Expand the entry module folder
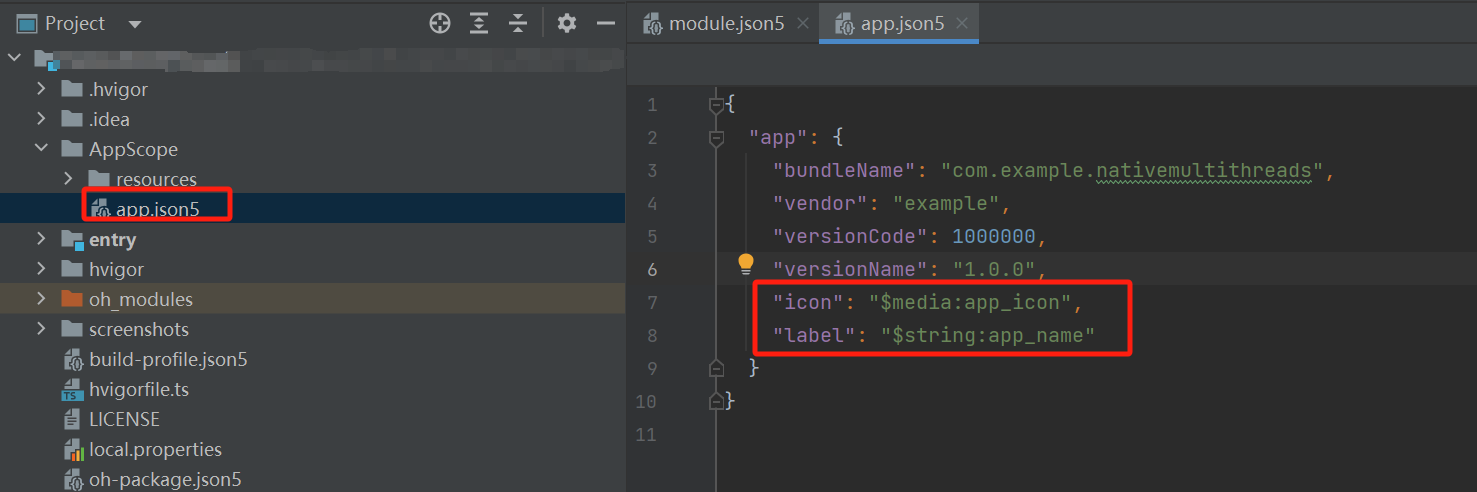1477x492 pixels. click(x=41, y=239)
